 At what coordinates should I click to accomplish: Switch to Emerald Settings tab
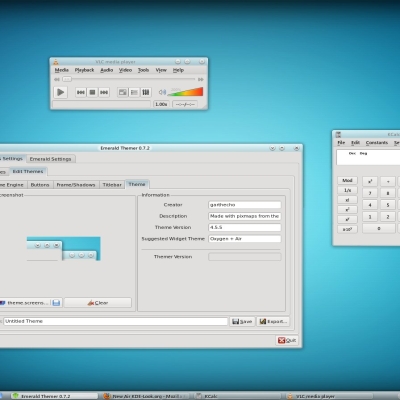pos(50,159)
